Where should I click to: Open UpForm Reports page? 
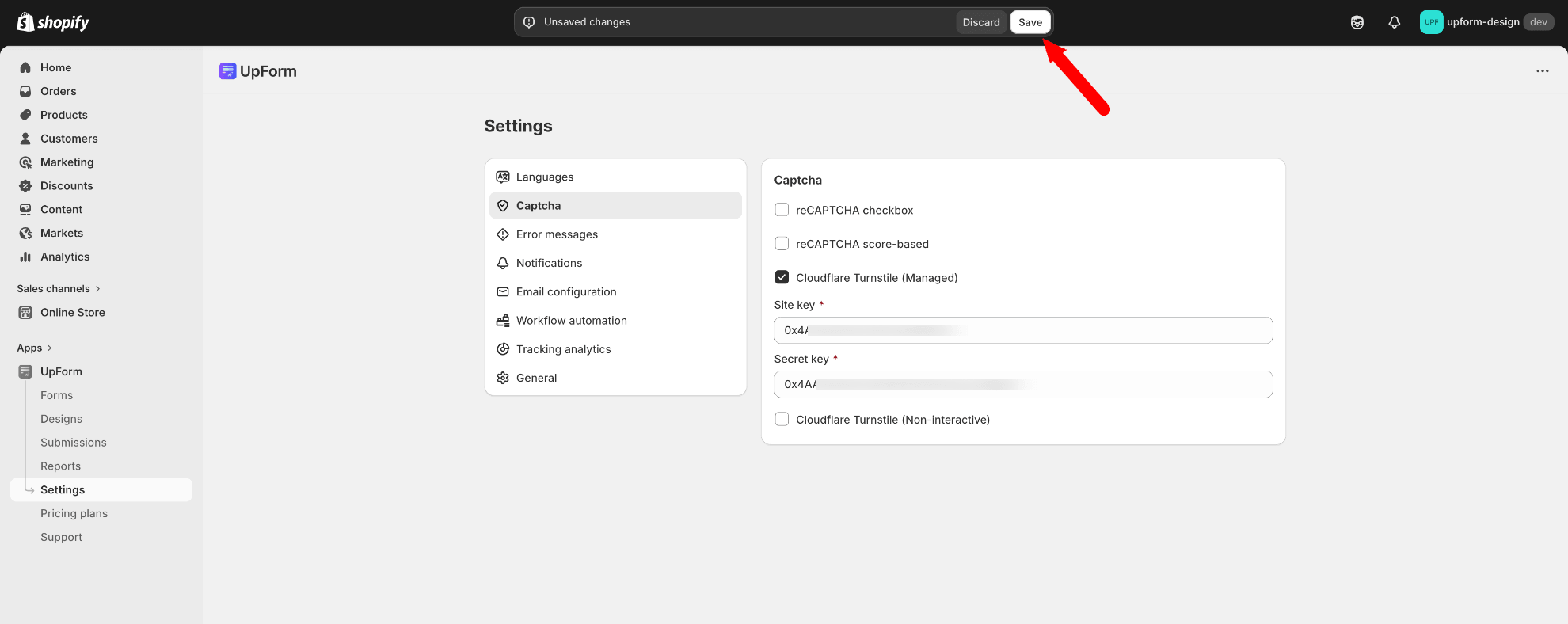click(x=61, y=466)
